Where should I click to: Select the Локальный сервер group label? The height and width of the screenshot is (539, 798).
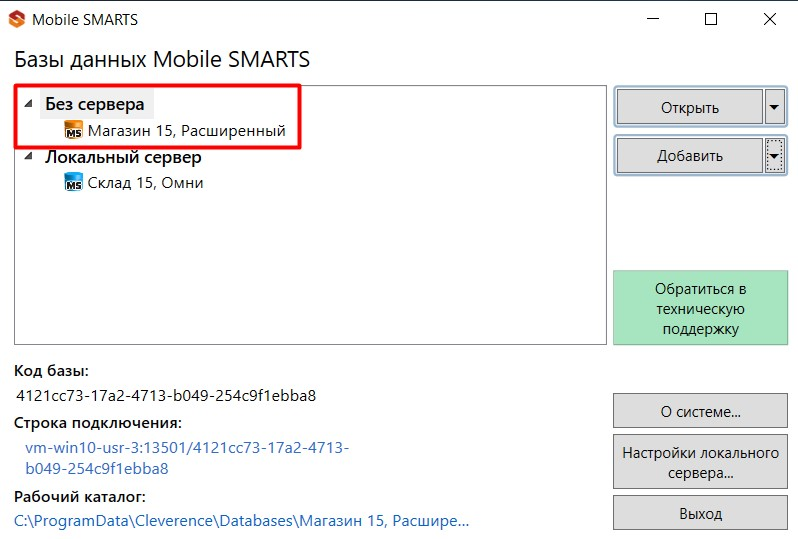123,157
